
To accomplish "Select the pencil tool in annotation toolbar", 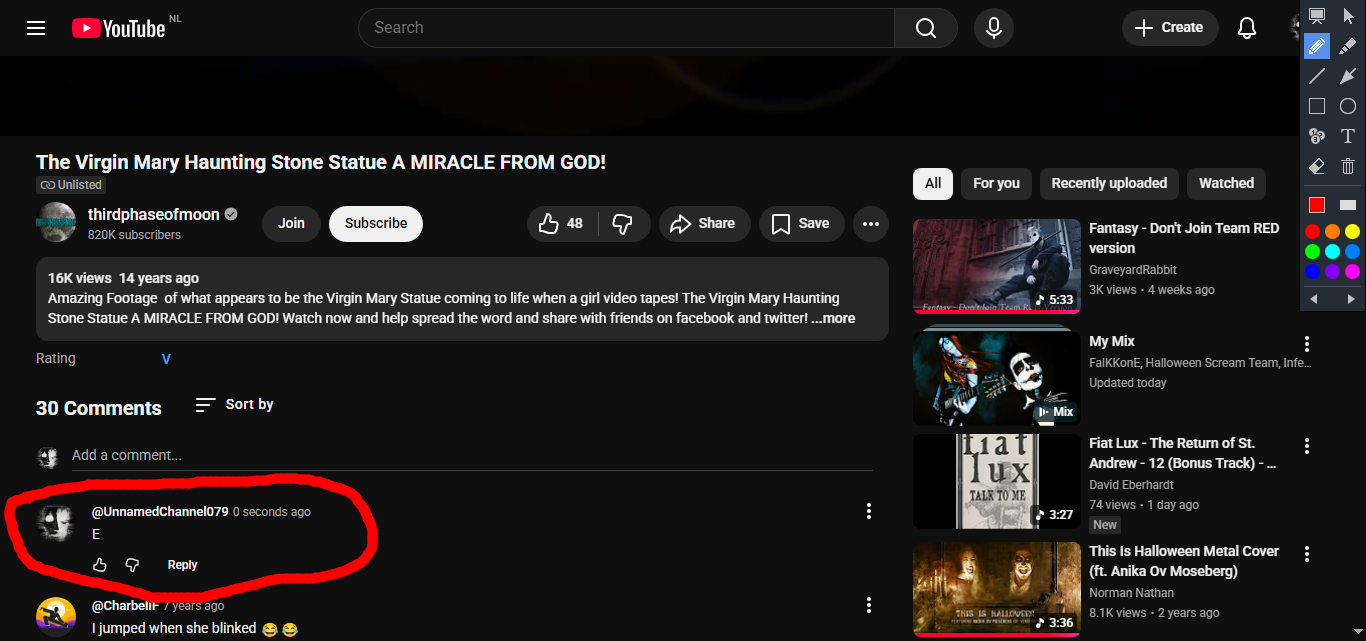I will [x=1317, y=46].
